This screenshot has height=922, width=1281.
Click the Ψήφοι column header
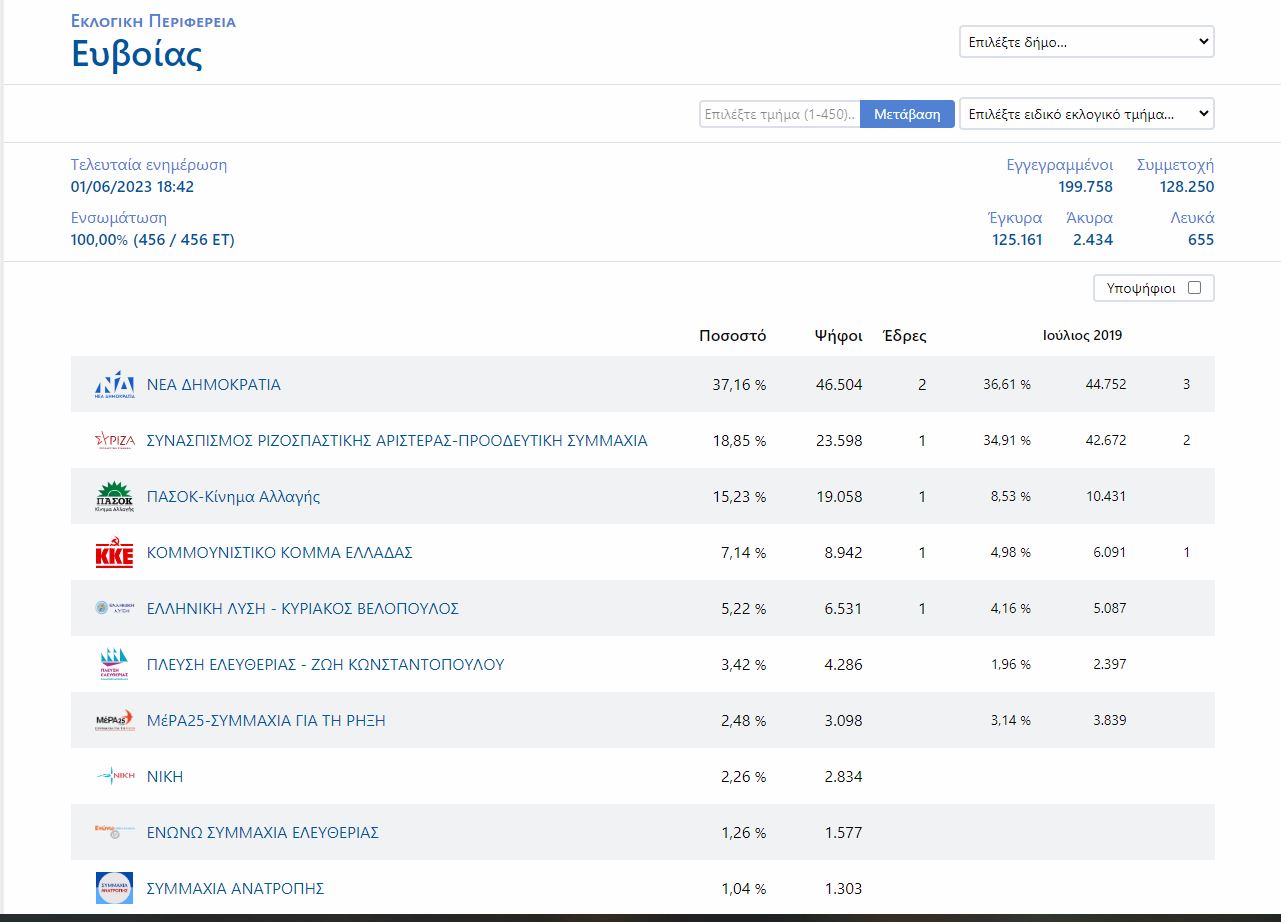click(x=839, y=336)
